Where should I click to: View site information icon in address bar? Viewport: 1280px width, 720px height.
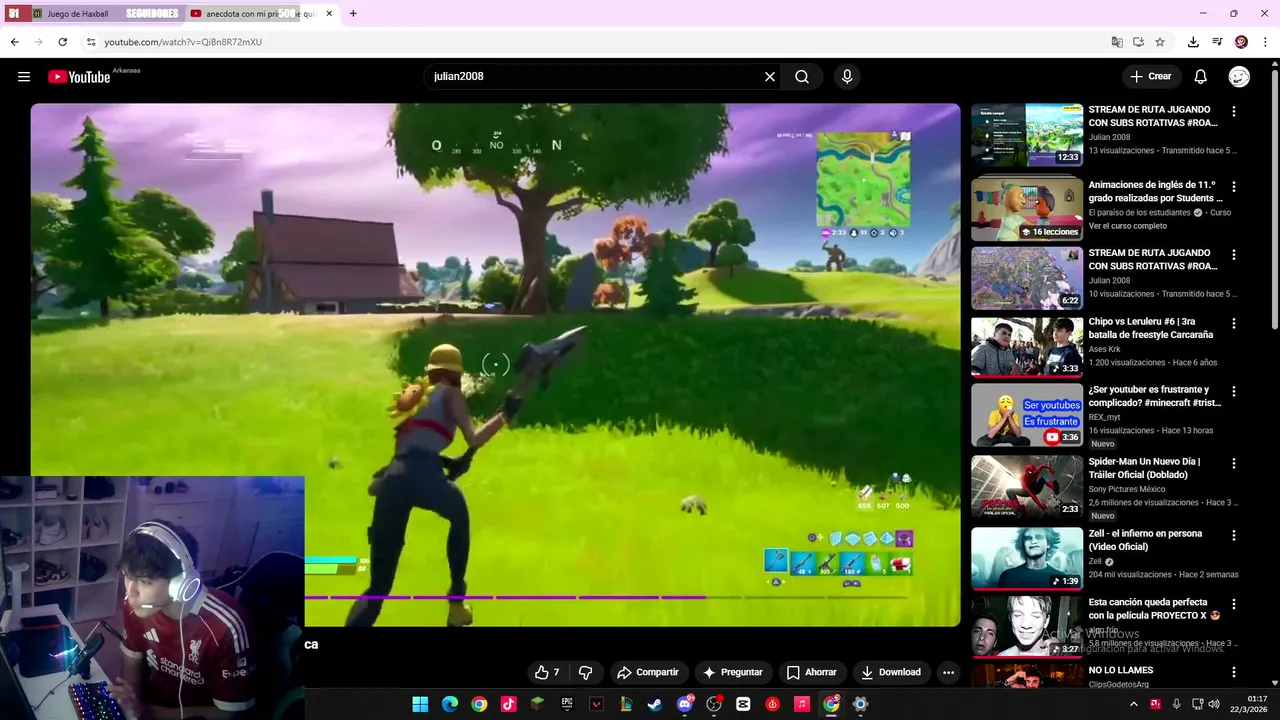[x=91, y=42]
